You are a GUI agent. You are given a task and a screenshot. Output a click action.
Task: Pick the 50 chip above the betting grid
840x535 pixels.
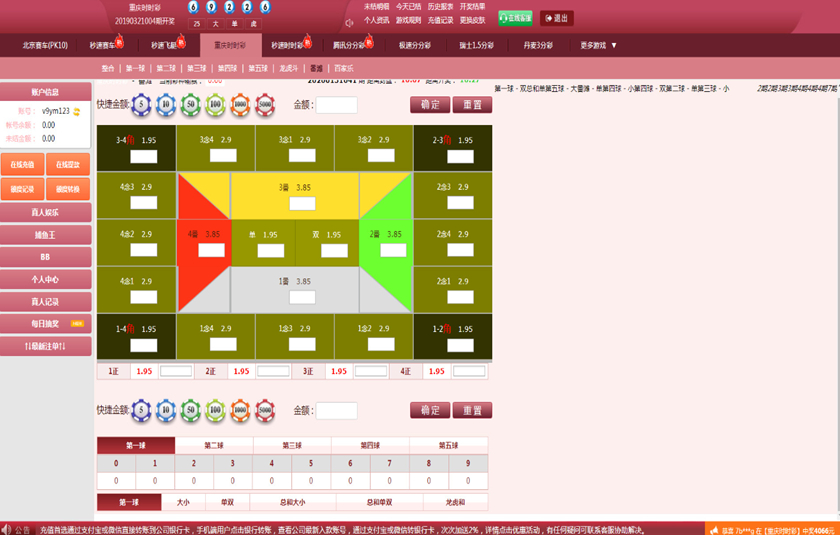pos(190,104)
